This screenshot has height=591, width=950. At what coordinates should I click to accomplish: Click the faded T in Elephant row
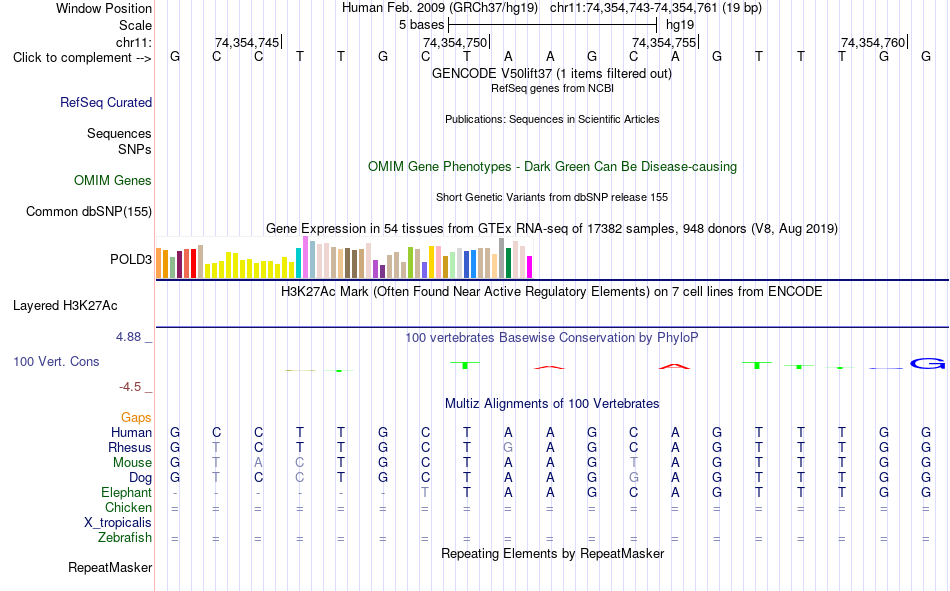[425, 492]
